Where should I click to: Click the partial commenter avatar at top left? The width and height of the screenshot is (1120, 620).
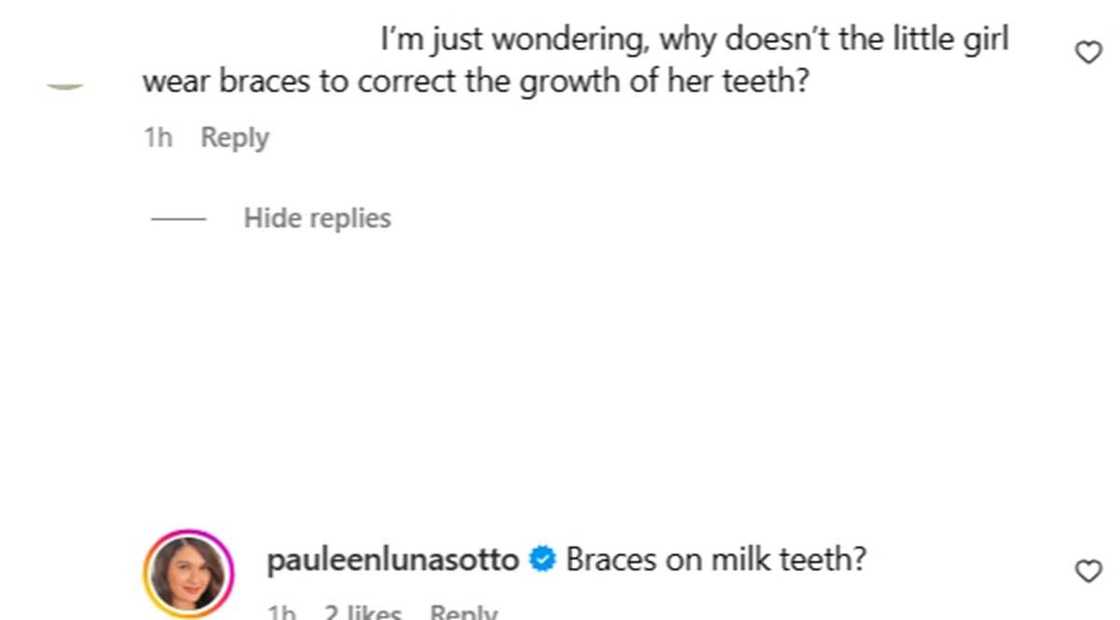click(x=66, y=87)
